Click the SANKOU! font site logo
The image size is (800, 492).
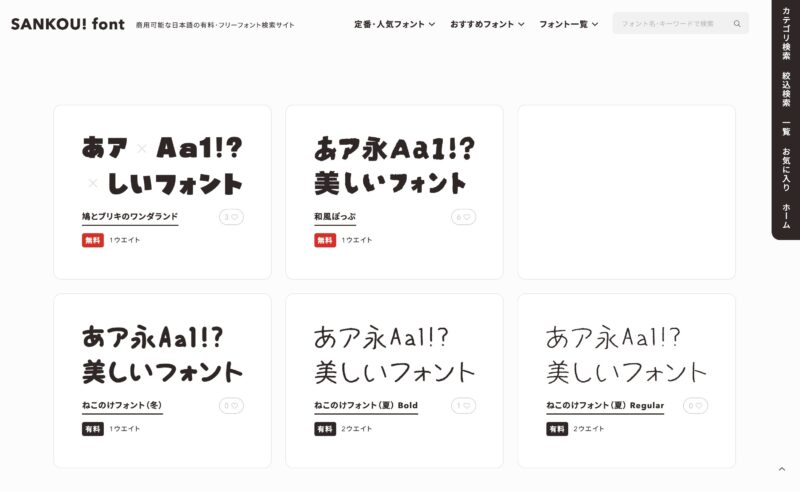click(x=67, y=23)
